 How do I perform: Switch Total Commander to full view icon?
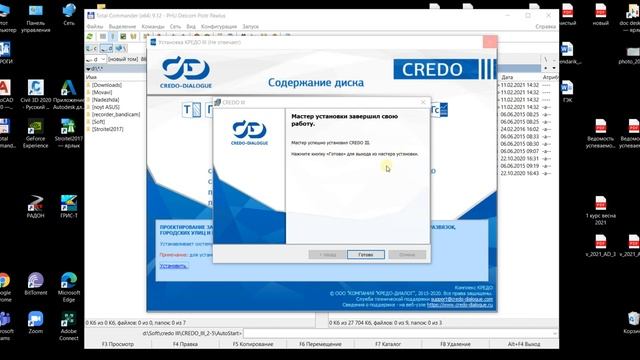113,36
